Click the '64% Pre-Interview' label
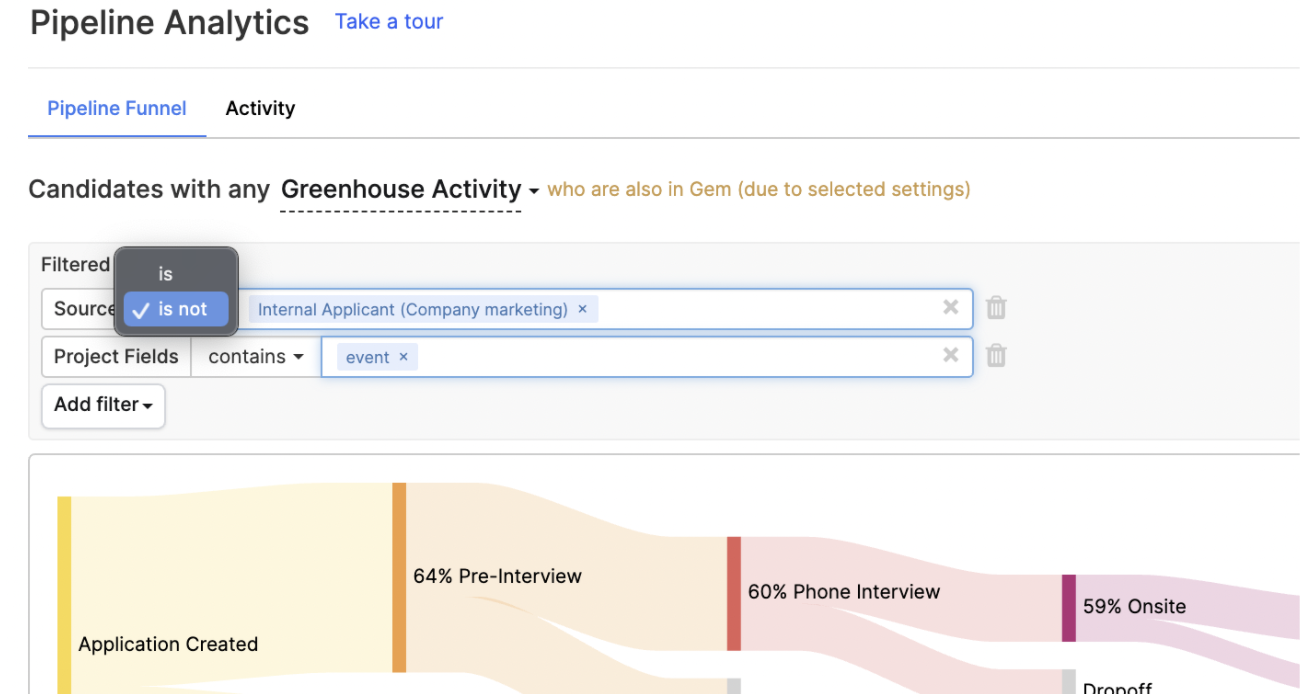Viewport: 1304px width, 694px height. pos(497,576)
